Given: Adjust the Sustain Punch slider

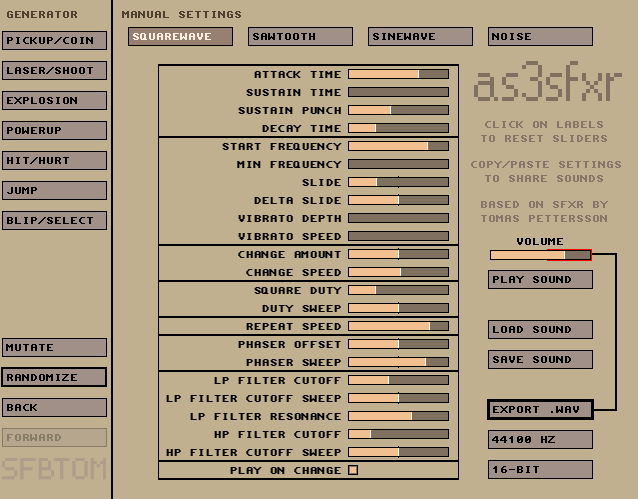Looking at the screenshot, I should [x=399, y=110].
